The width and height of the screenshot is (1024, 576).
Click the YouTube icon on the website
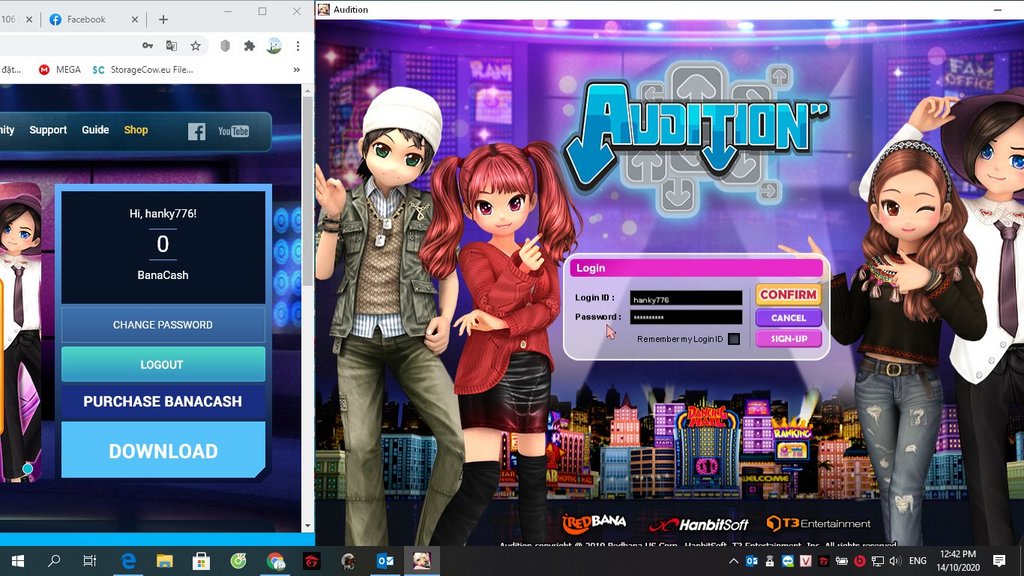233,131
